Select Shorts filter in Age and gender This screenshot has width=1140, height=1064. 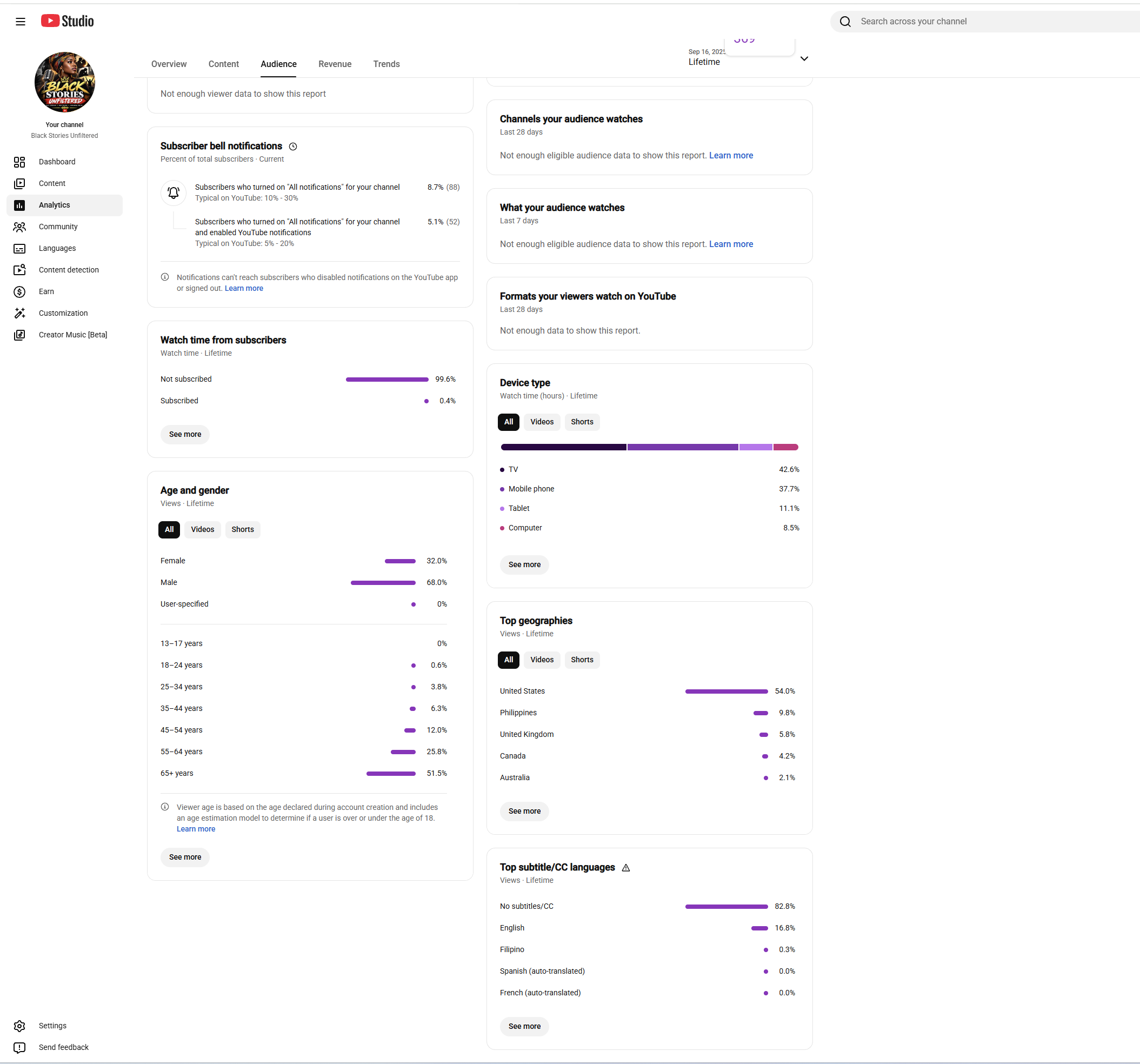pos(243,529)
